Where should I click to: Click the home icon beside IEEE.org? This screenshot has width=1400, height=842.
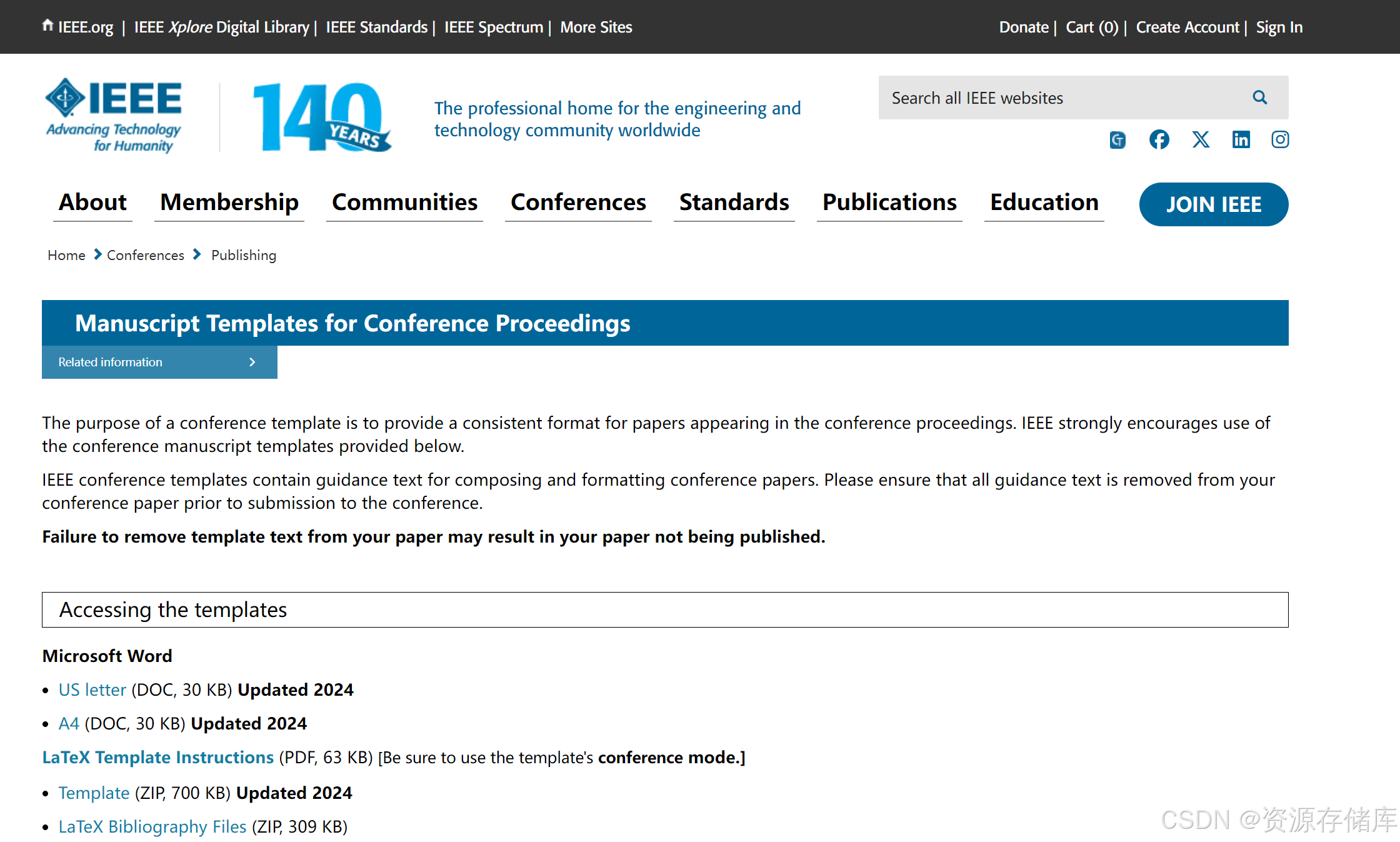[47, 26]
